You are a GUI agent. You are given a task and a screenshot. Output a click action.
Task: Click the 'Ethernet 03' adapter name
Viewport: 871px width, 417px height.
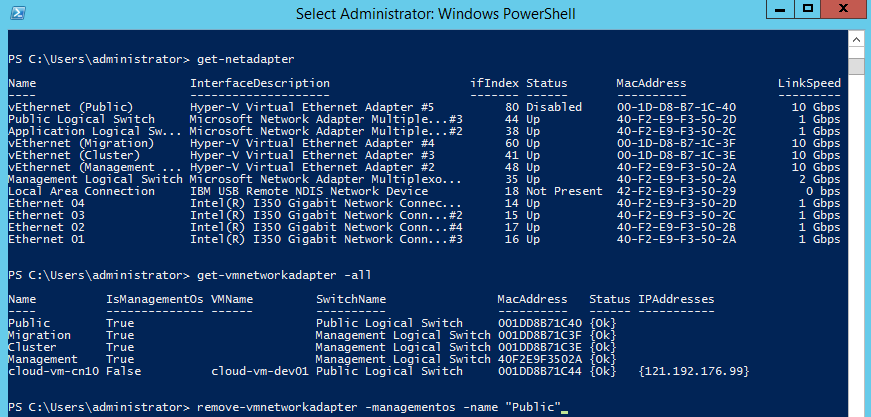tap(46, 215)
